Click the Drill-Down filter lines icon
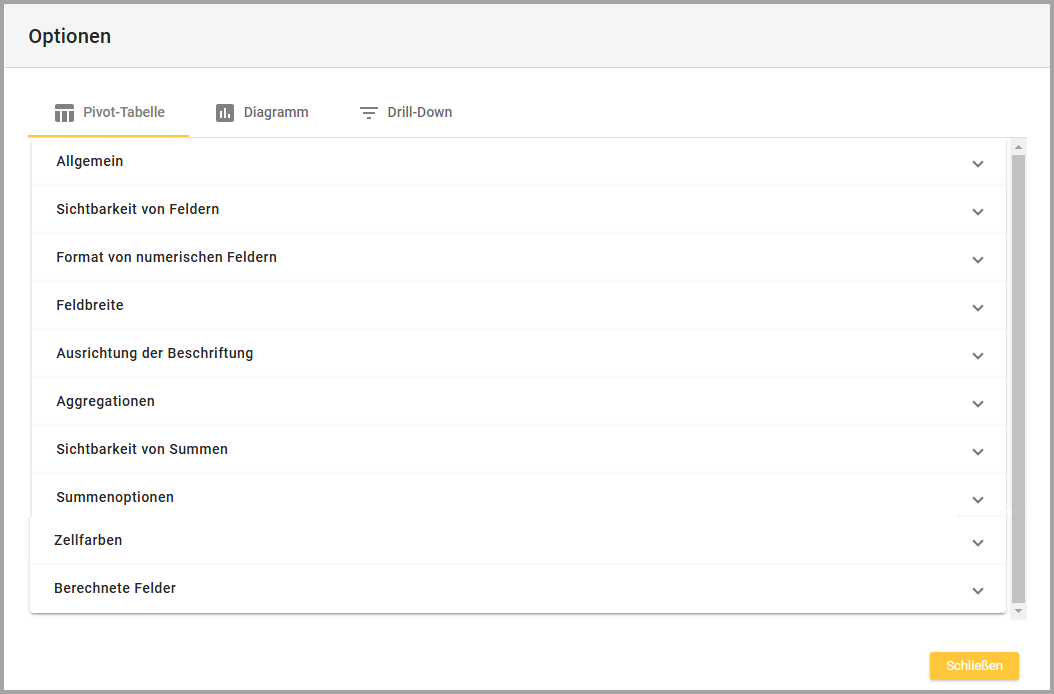This screenshot has width=1054, height=694. coord(369,113)
